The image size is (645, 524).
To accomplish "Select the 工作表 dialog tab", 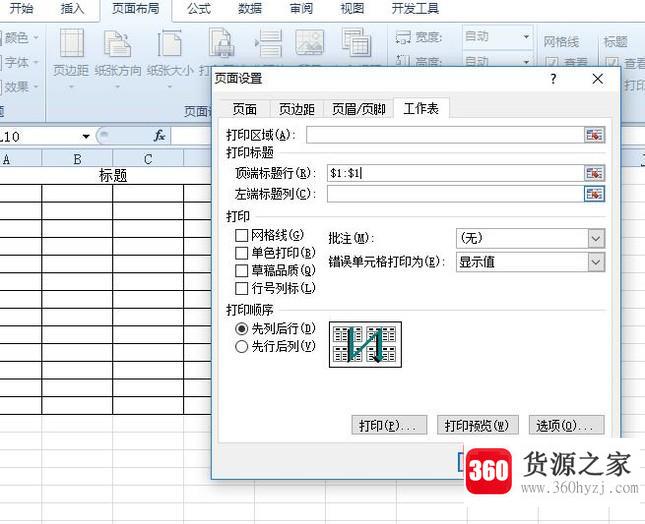I will 421,108.
